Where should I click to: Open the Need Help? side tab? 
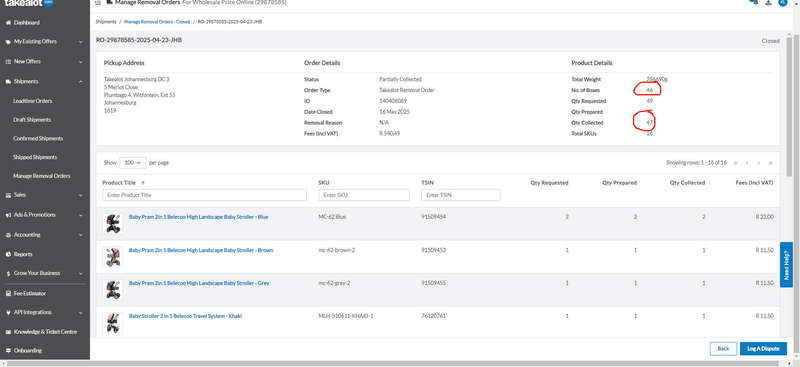786,264
